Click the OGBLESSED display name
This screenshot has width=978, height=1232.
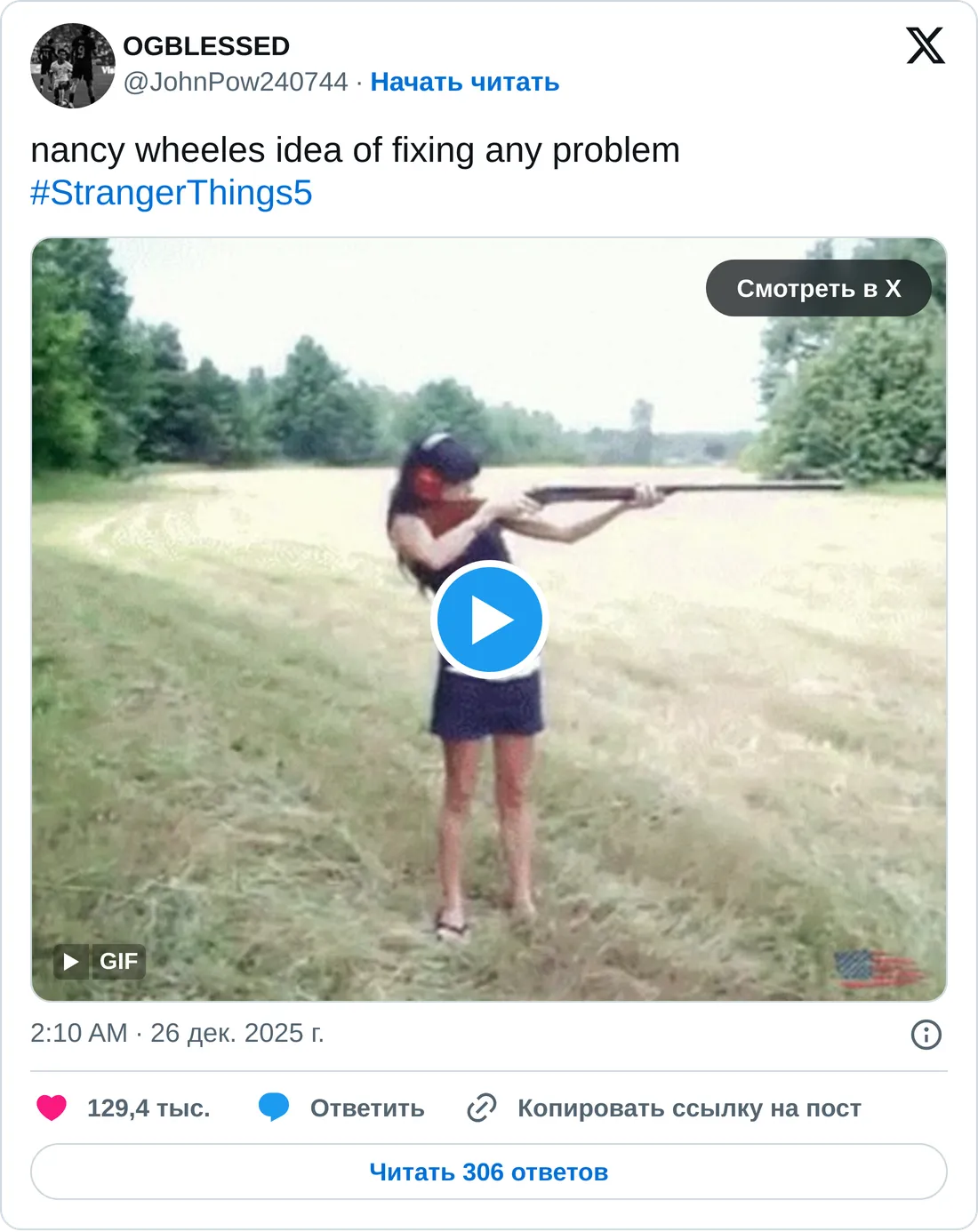point(206,46)
